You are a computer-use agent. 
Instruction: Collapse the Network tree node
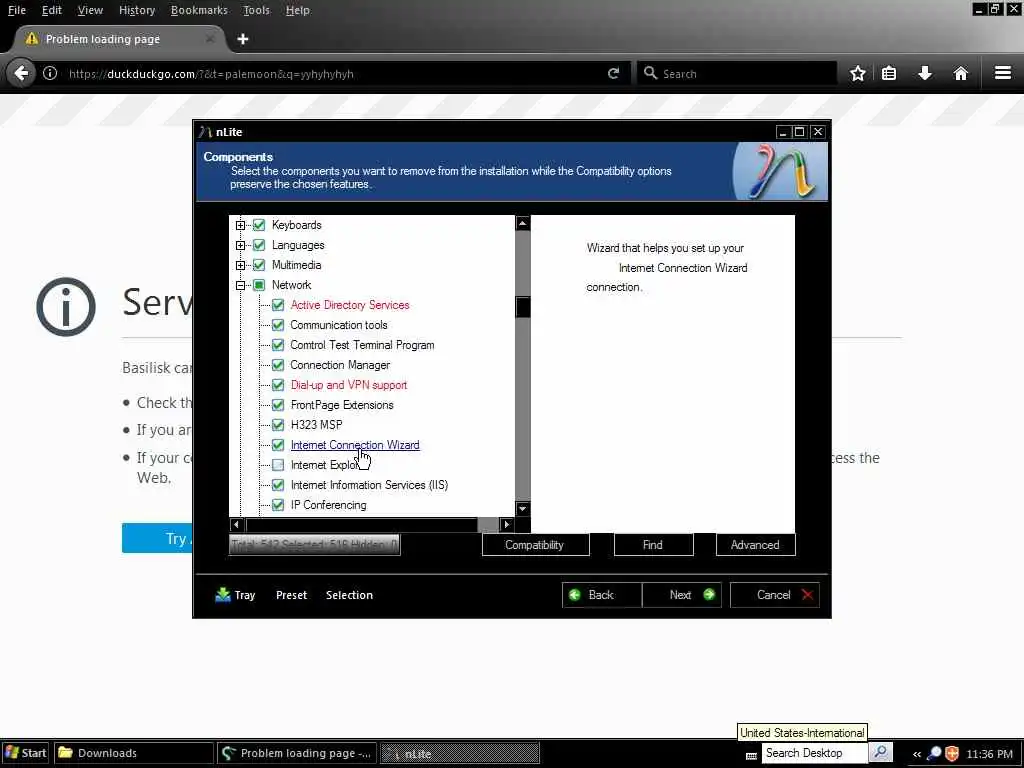coord(240,285)
